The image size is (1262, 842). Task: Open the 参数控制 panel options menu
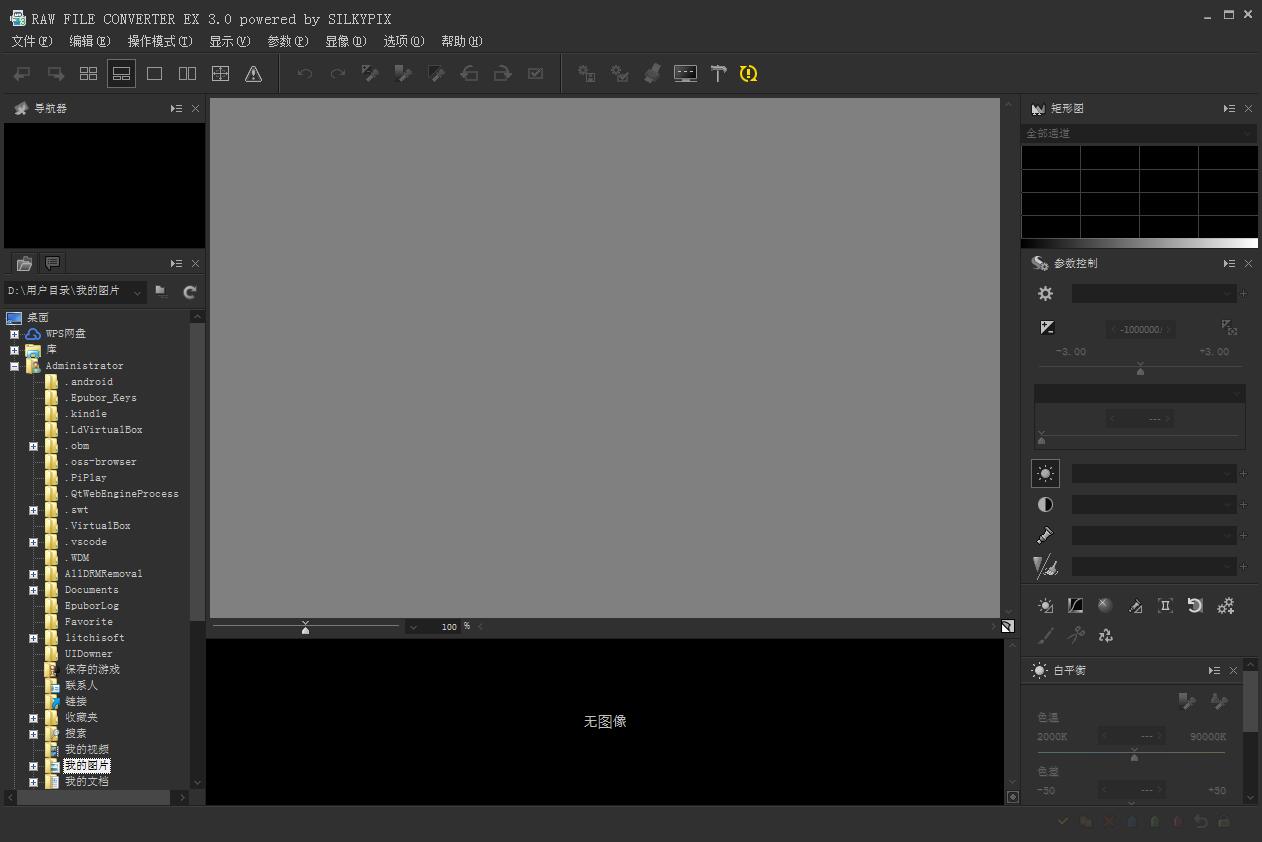point(1229,263)
